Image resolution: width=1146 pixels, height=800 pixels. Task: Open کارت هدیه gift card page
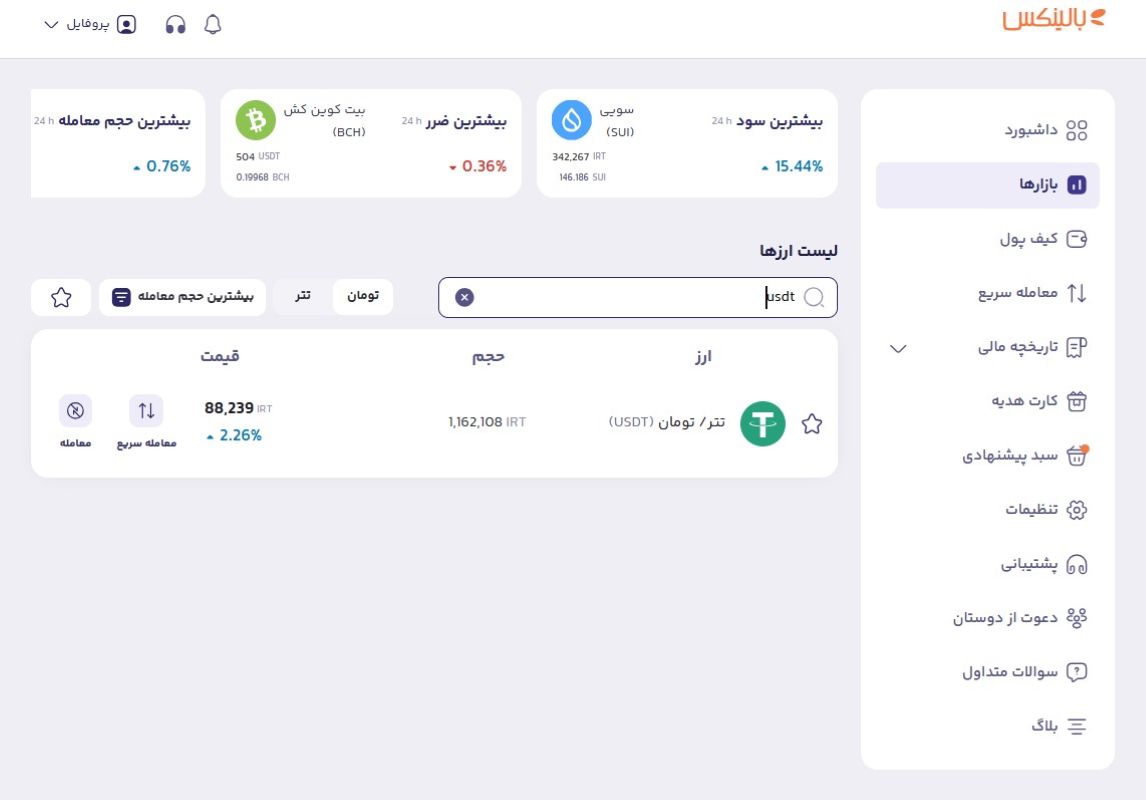click(x=987, y=401)
